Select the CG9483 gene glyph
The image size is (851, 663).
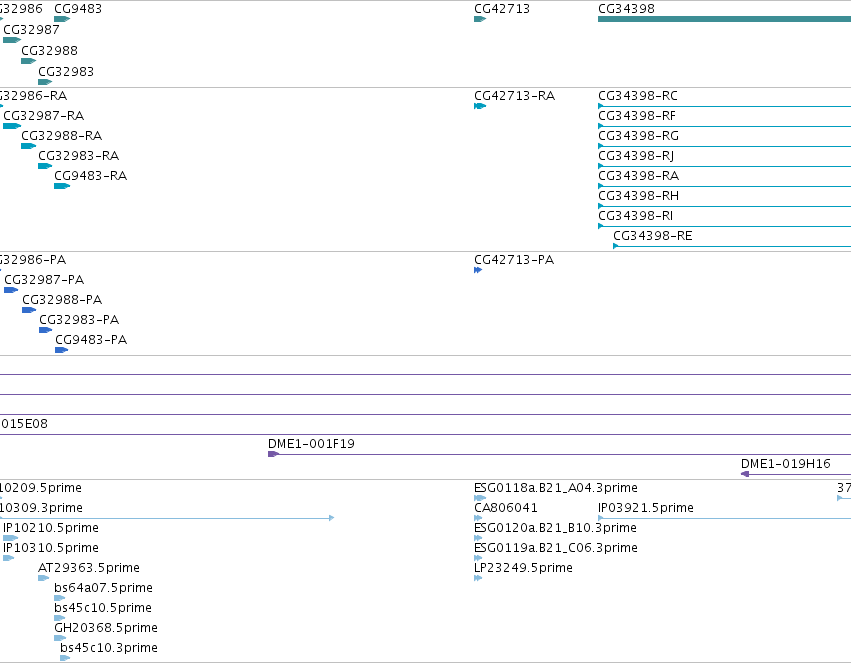(62, 19)
